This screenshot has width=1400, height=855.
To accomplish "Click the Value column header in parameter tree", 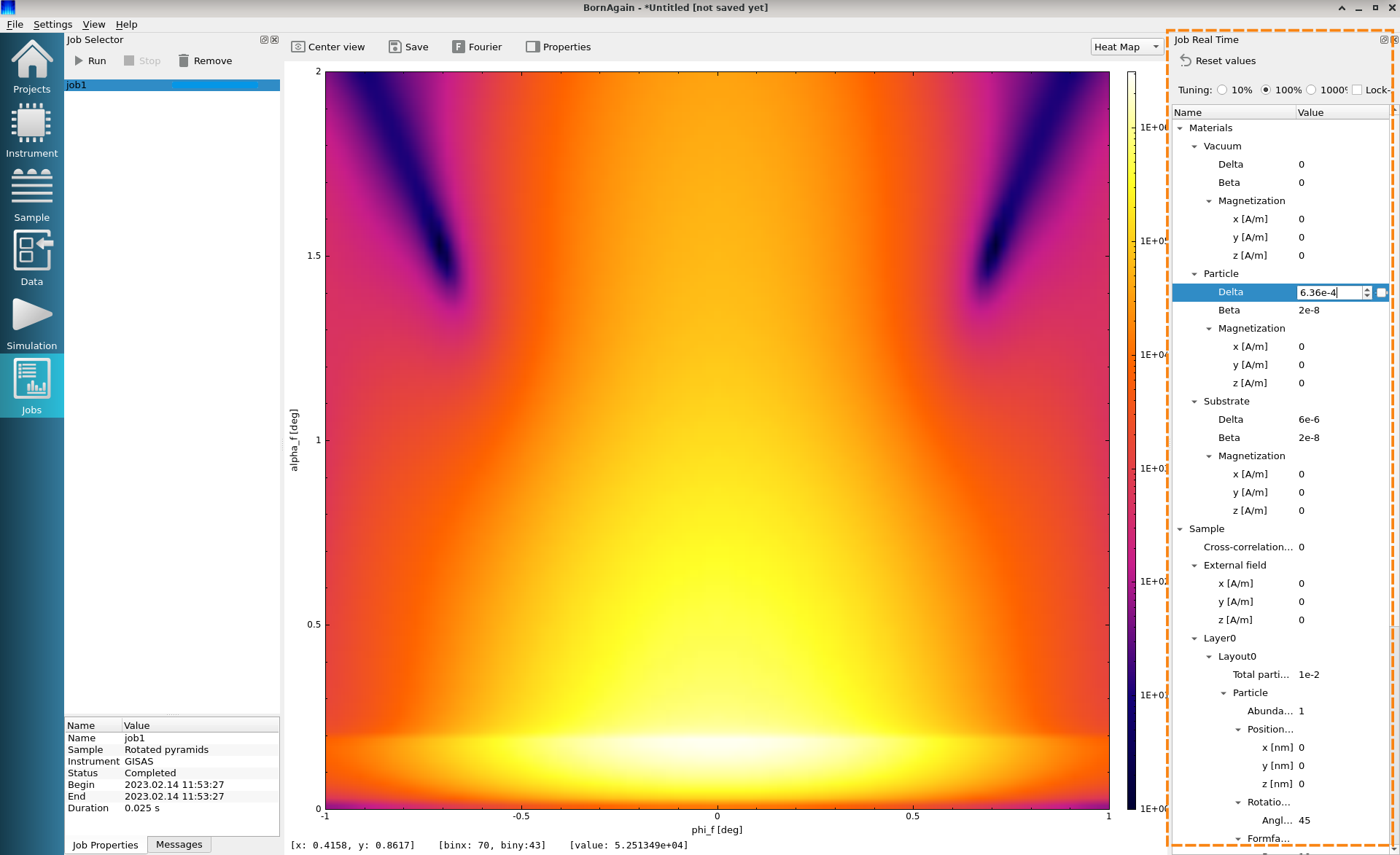I will 1342,112.
